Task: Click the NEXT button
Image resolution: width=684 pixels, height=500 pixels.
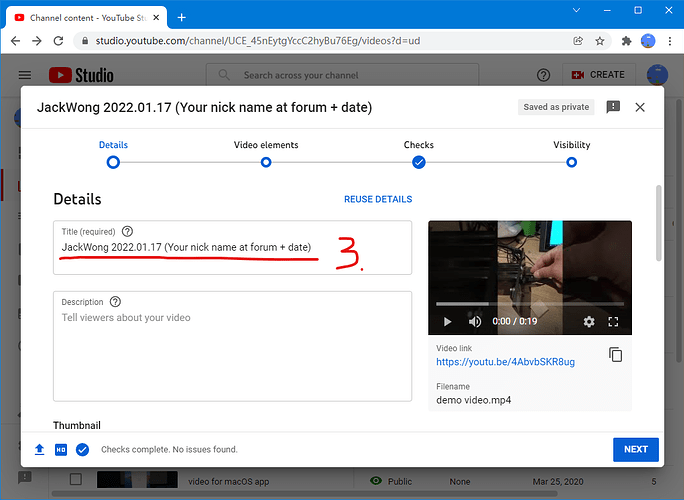Action: pyautogui.click(x=636, y=449)
